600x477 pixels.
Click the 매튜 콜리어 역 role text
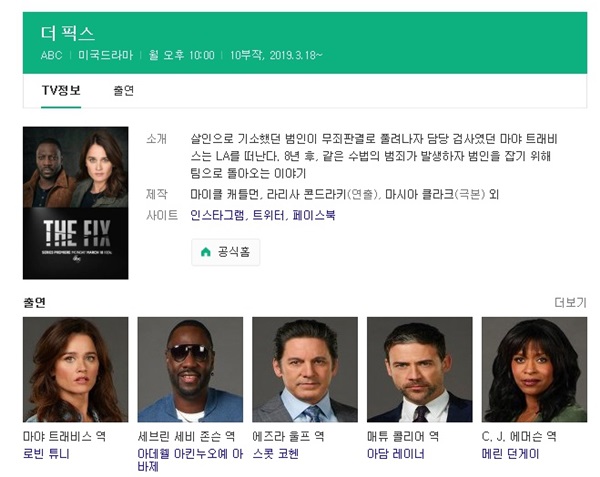(403, 436)
